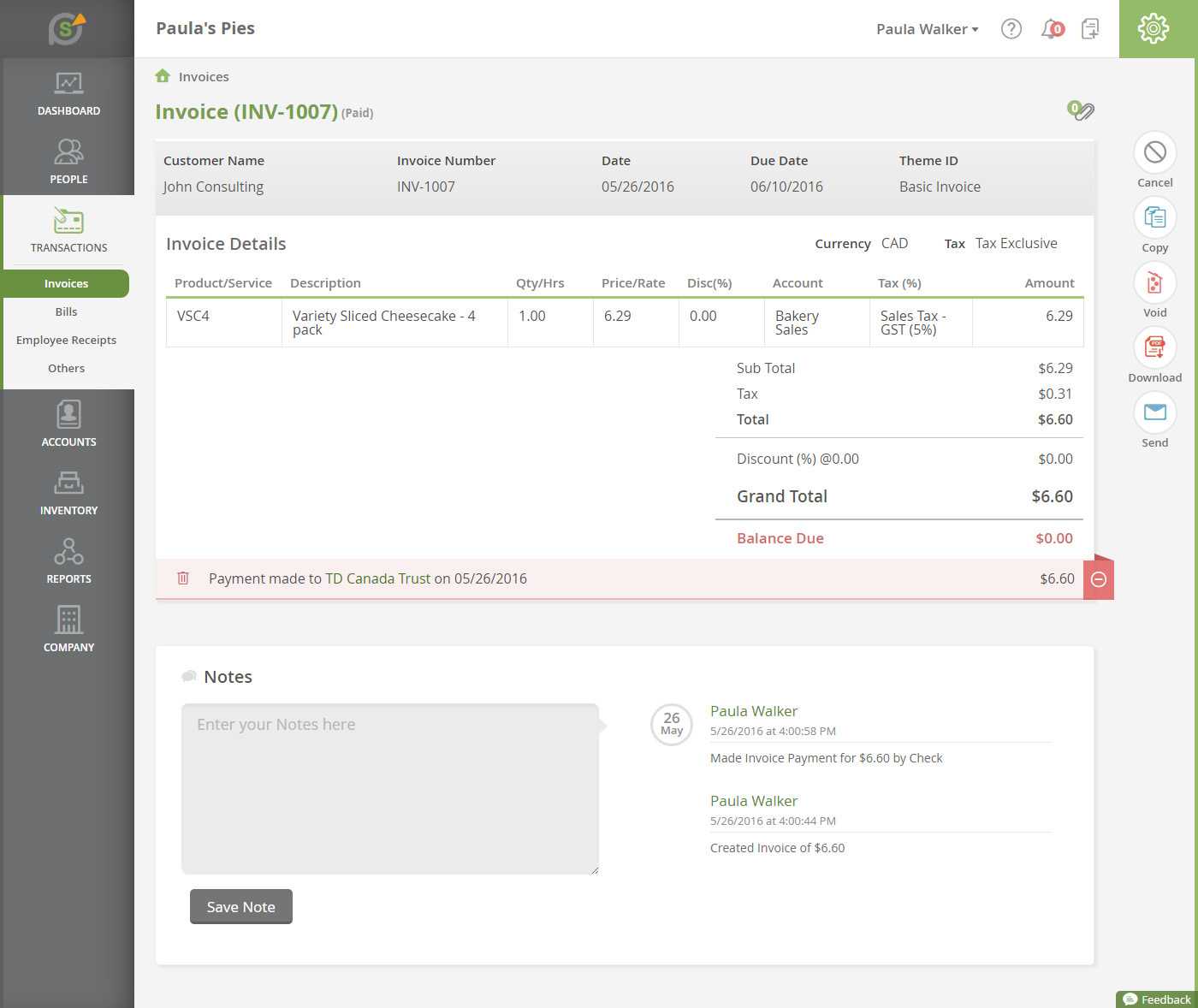Screen dimensions: 1198x1008
Task: Open the notifications bell
Action: coord(1051,29)
